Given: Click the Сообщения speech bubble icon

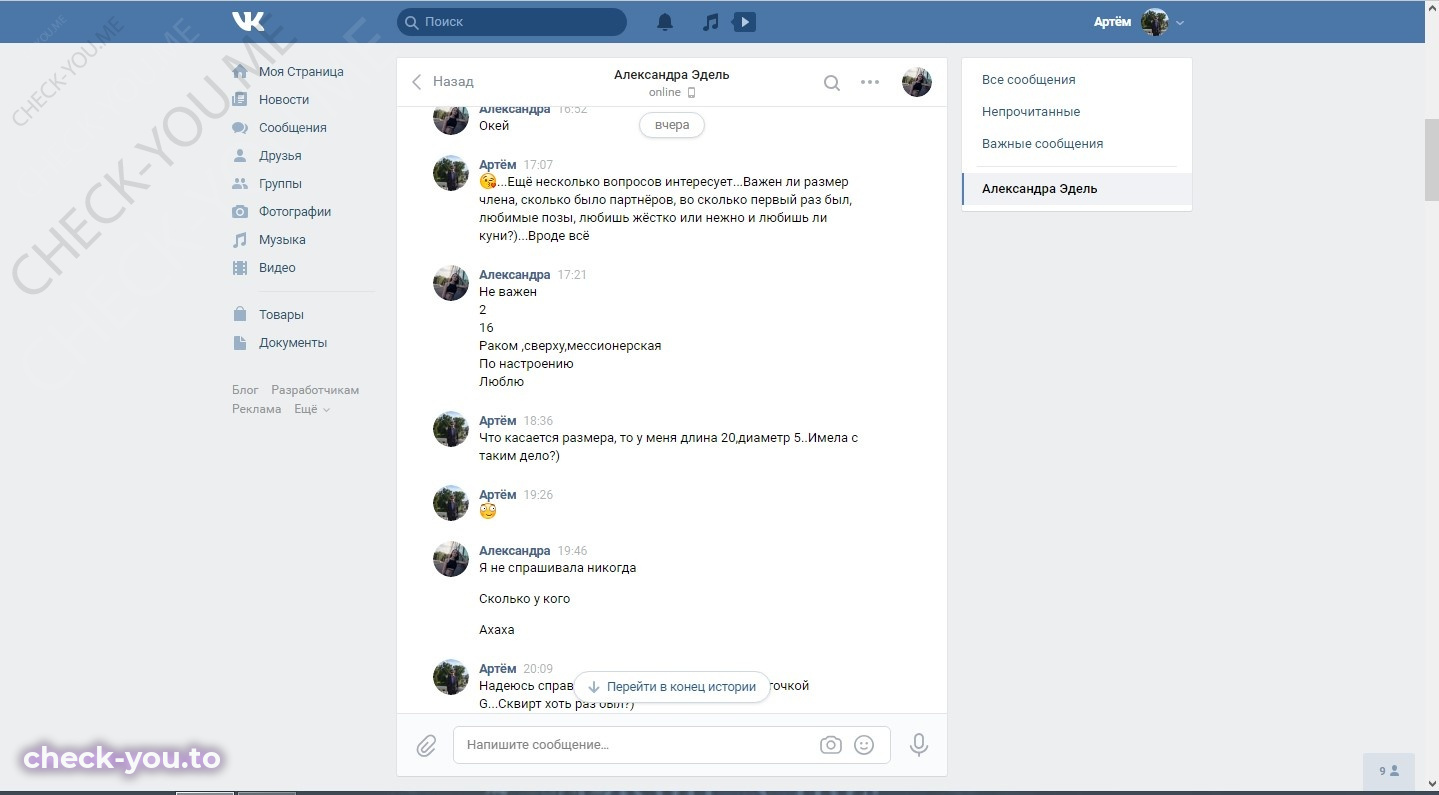Looking at the screenshot, I should coord(240,128).
